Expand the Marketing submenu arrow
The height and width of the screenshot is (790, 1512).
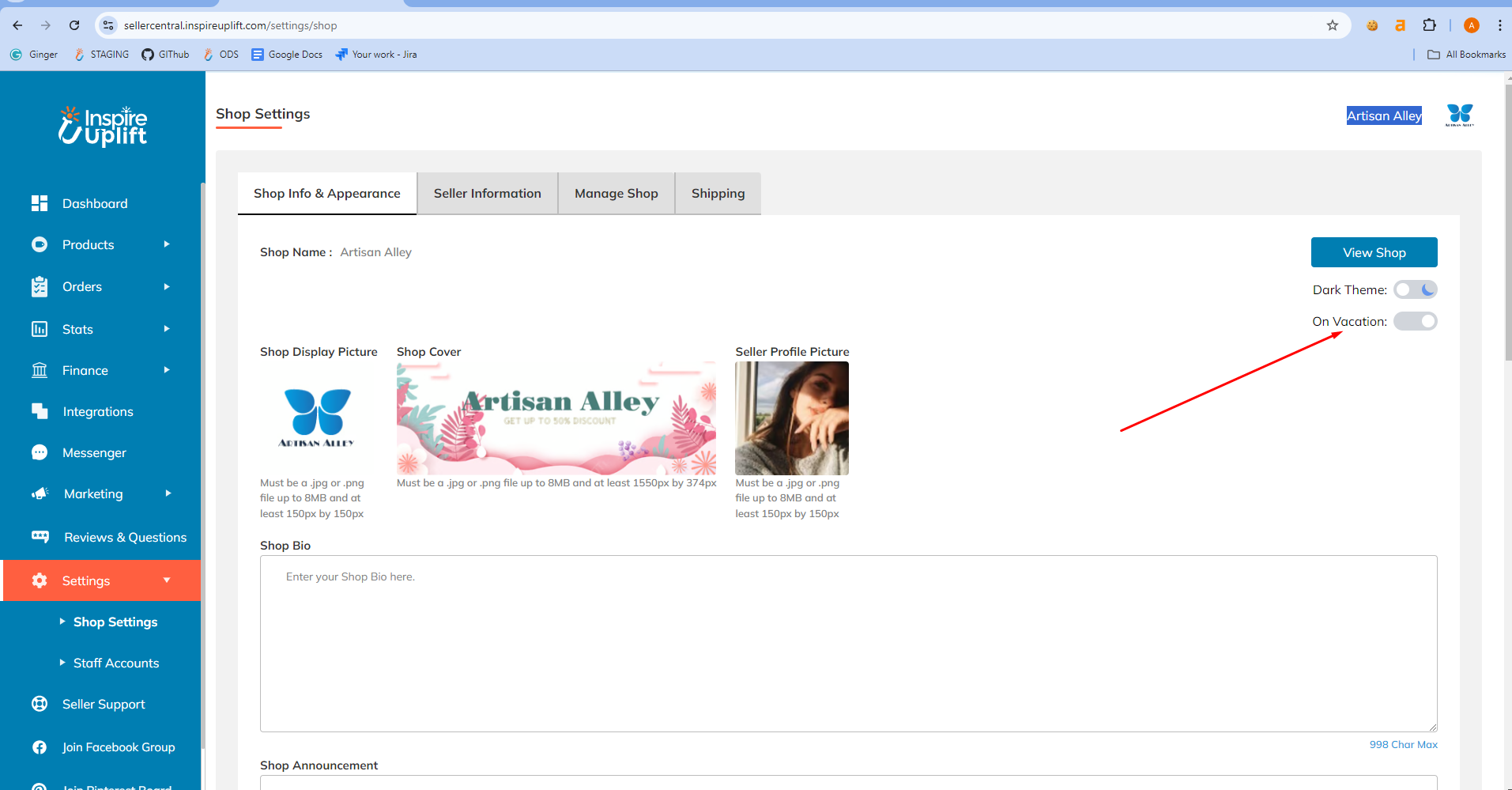tap(168, 493)
